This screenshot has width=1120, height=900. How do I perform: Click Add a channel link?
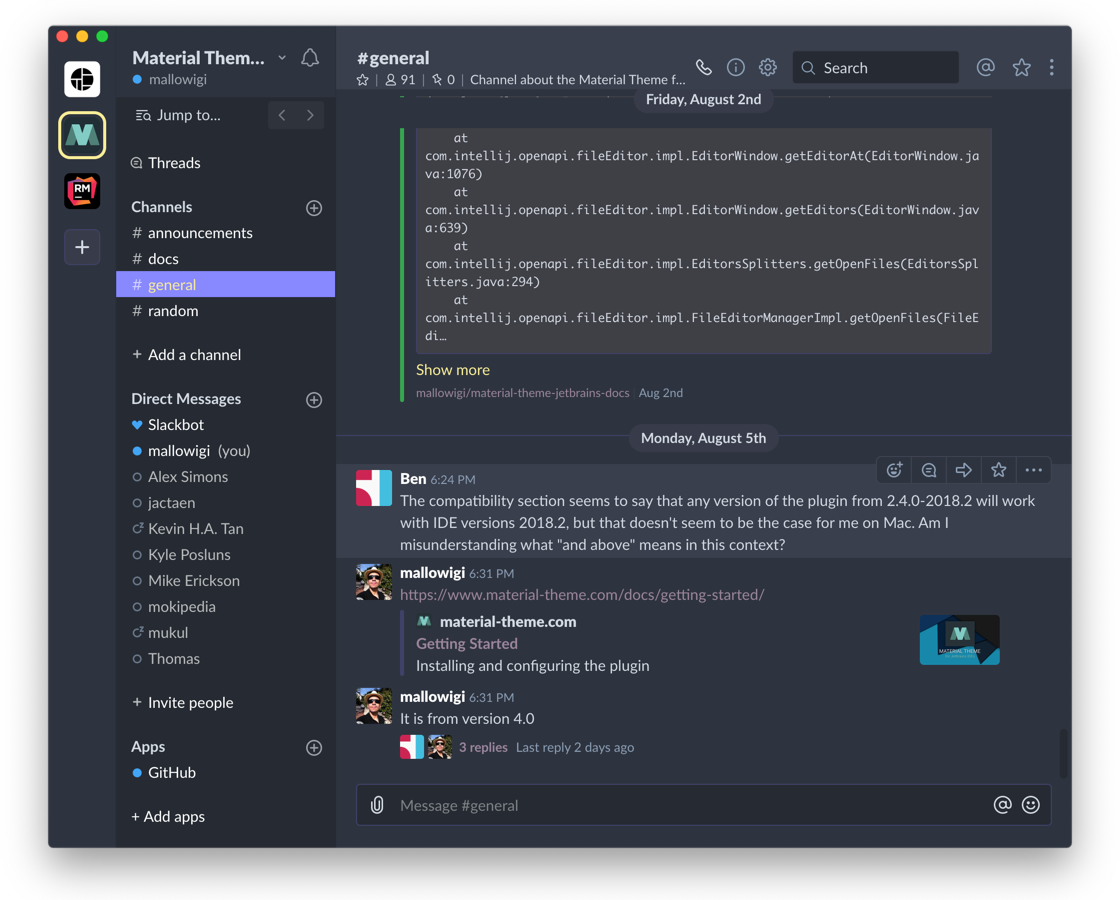186,354
